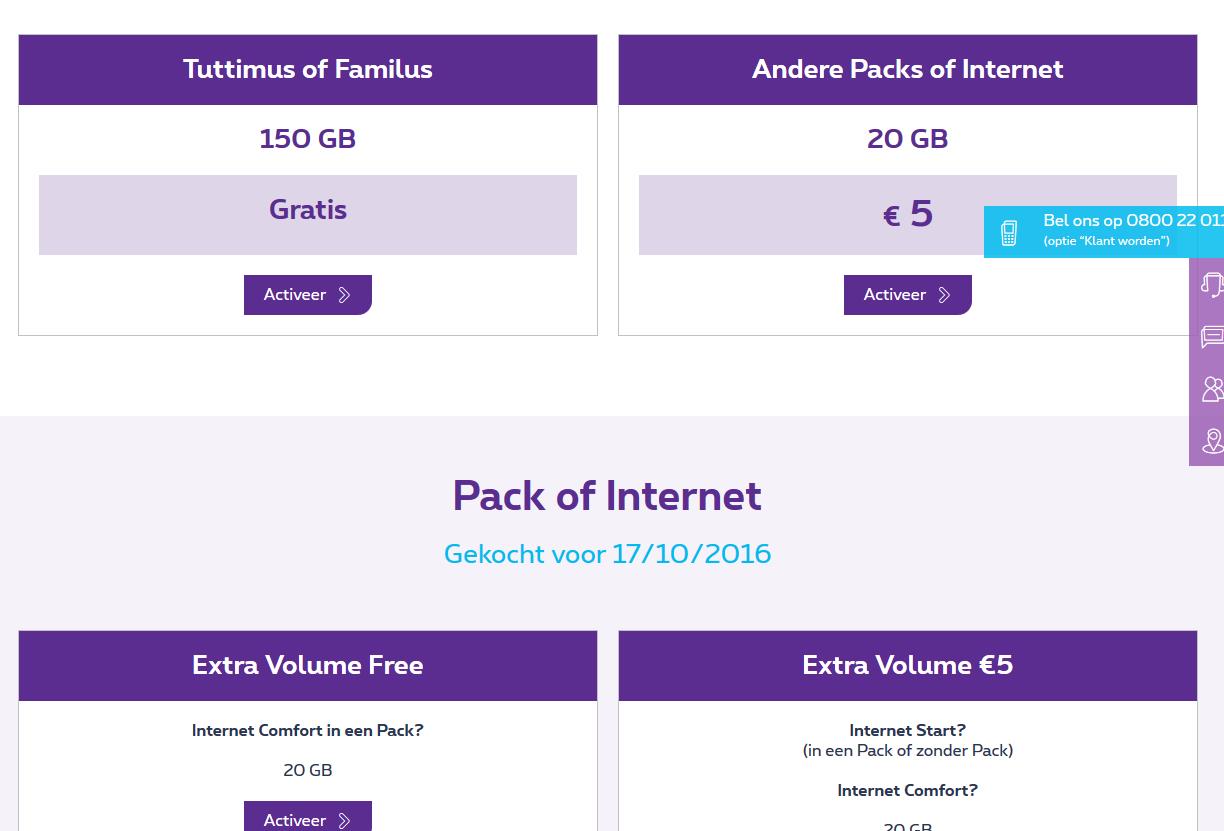Open the headset support icon in sidebar

(1211, 285)
